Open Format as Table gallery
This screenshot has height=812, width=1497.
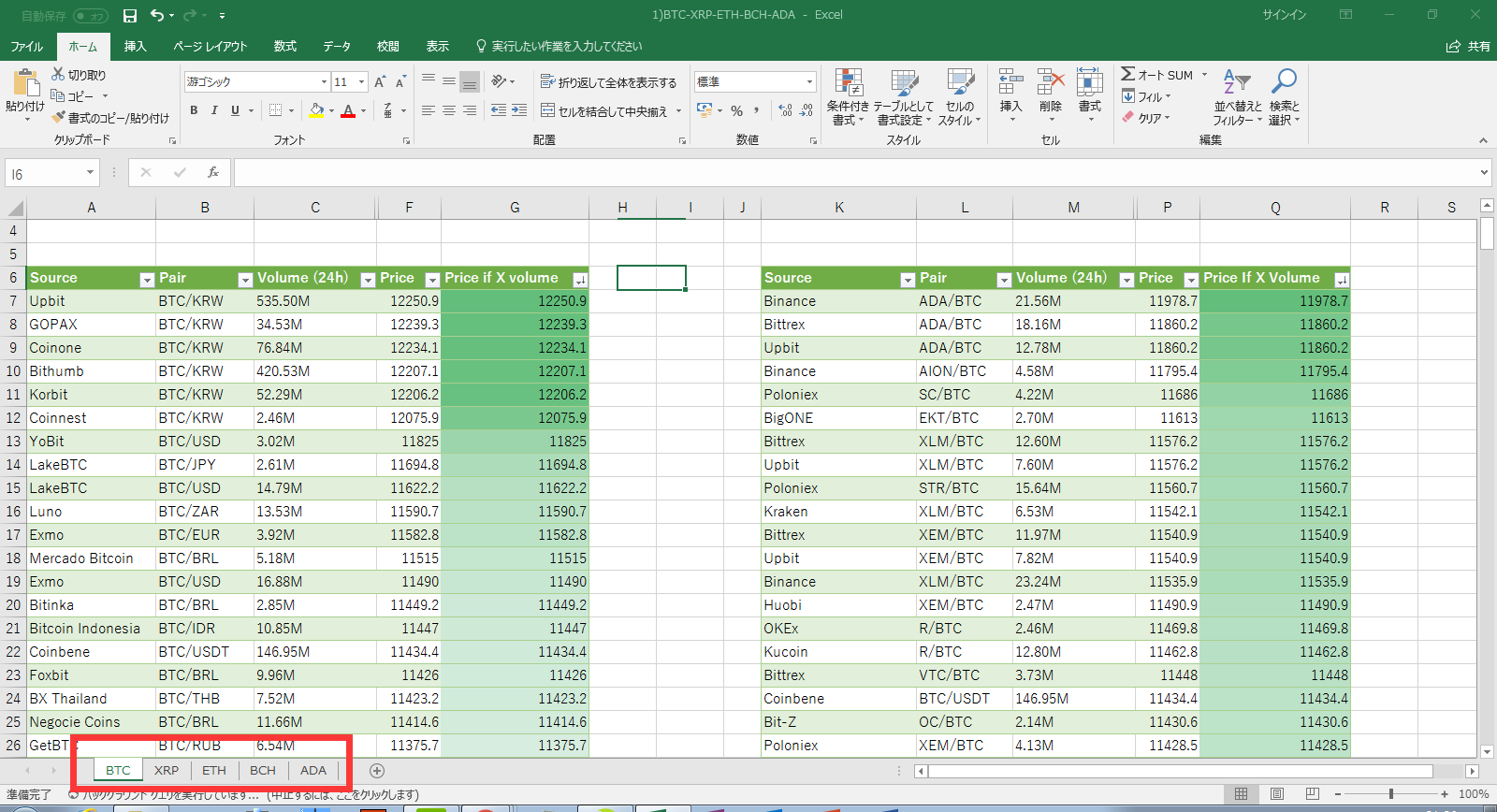point(904,97)
